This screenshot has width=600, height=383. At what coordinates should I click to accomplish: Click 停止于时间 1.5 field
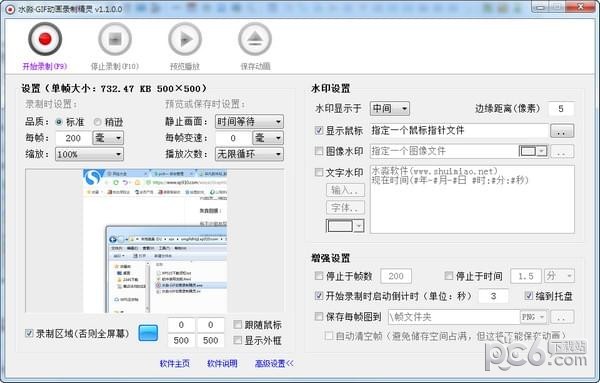pyautogui.click(x=526, y=276)
